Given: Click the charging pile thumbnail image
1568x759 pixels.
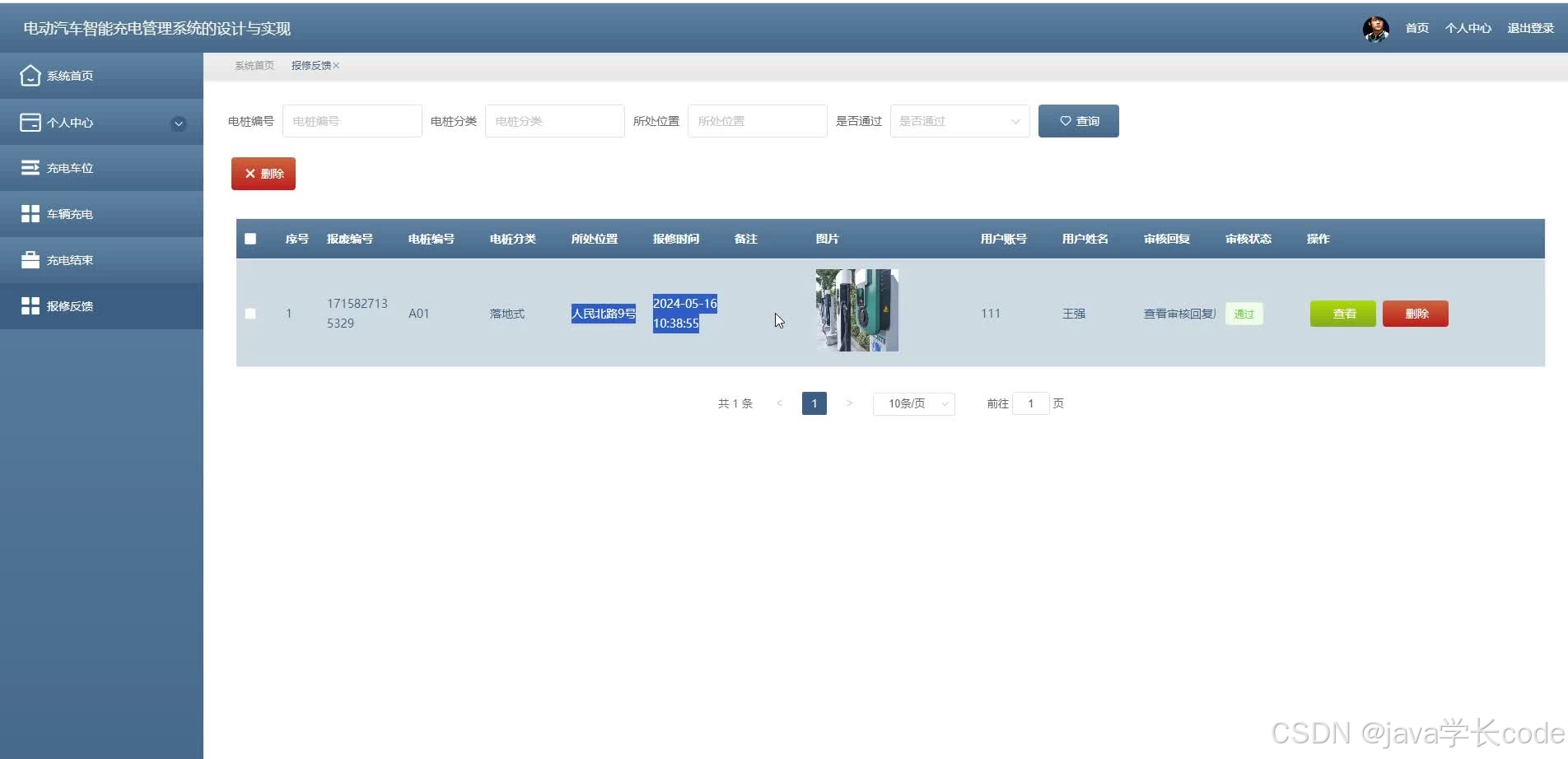Looking at the screenshot, I should tap(857, 310).
